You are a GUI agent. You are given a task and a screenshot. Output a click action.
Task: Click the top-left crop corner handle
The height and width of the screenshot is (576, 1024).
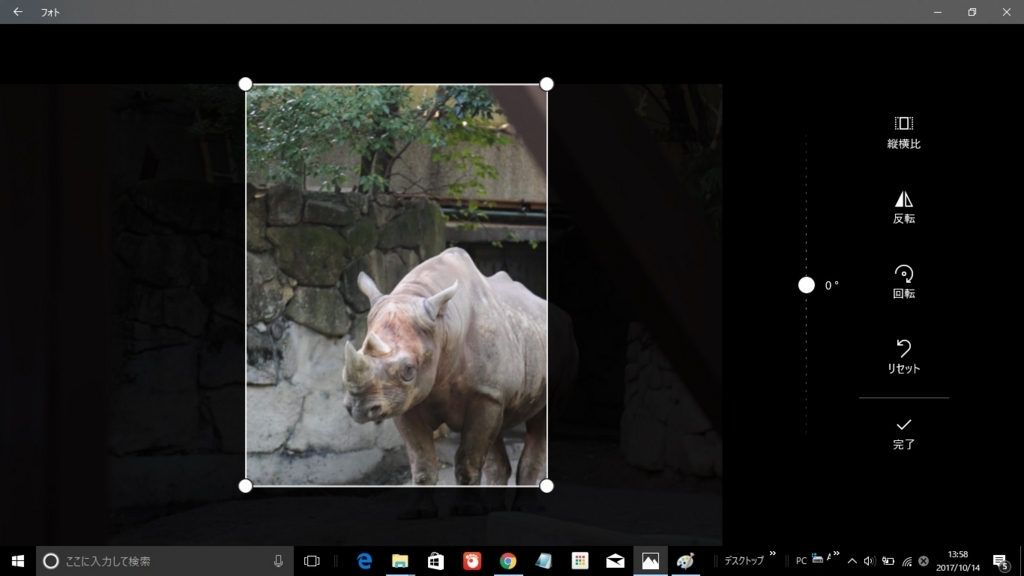click(x=246, y=84)
